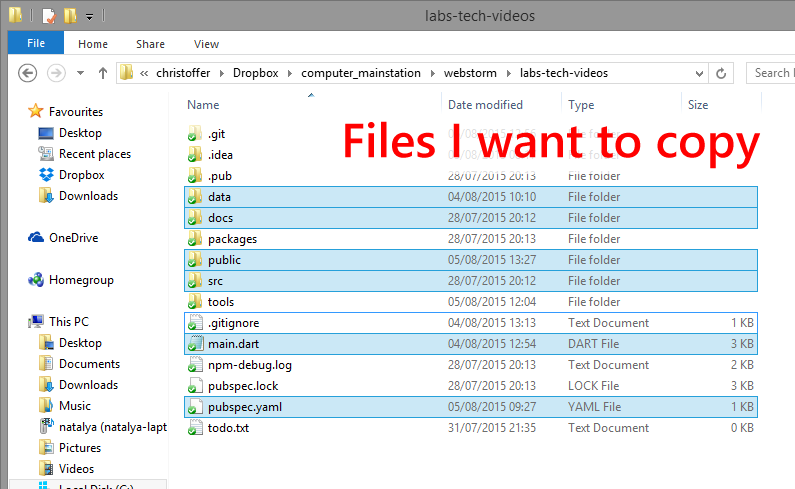795x489 pixels.
Task: Open the File ribbon tab
Action: click(35, 43)
